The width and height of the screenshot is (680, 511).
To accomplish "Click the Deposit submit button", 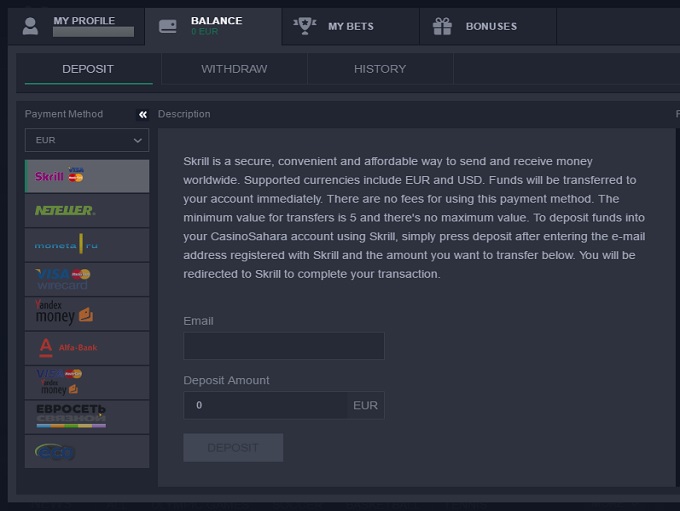I will 233,448.
